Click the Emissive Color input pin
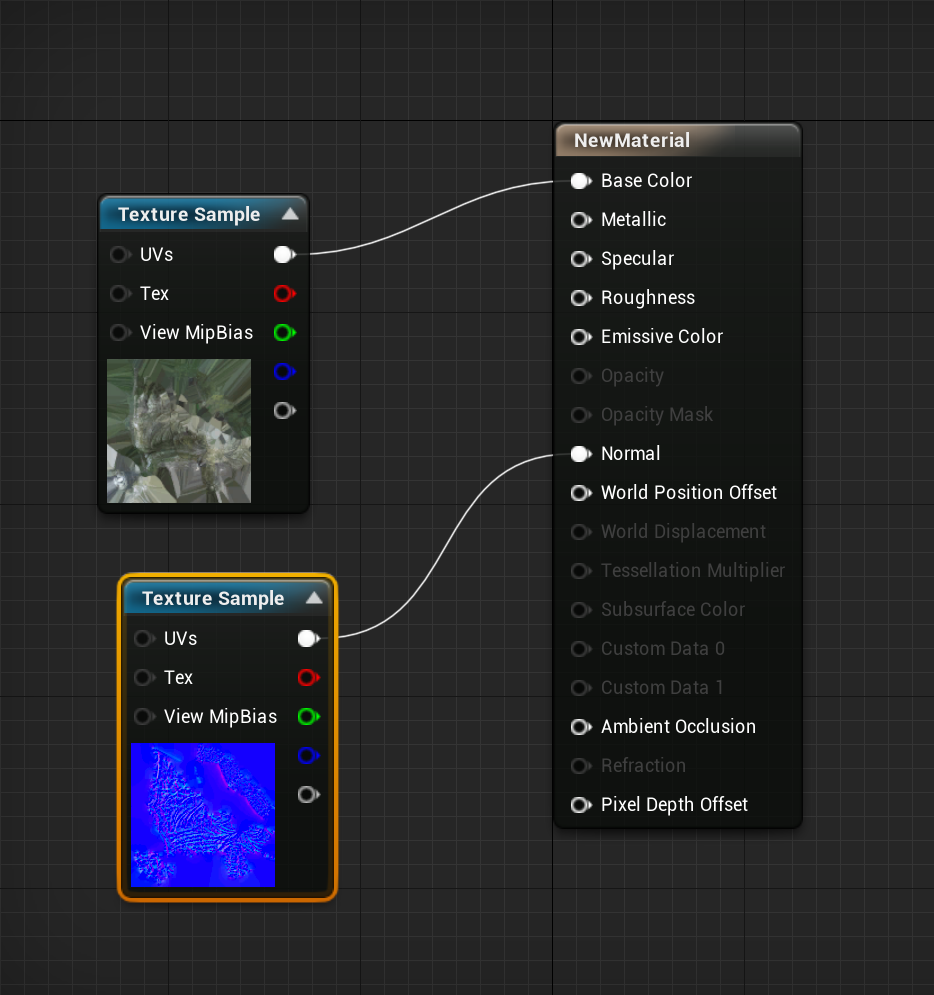 coord(581,337)
